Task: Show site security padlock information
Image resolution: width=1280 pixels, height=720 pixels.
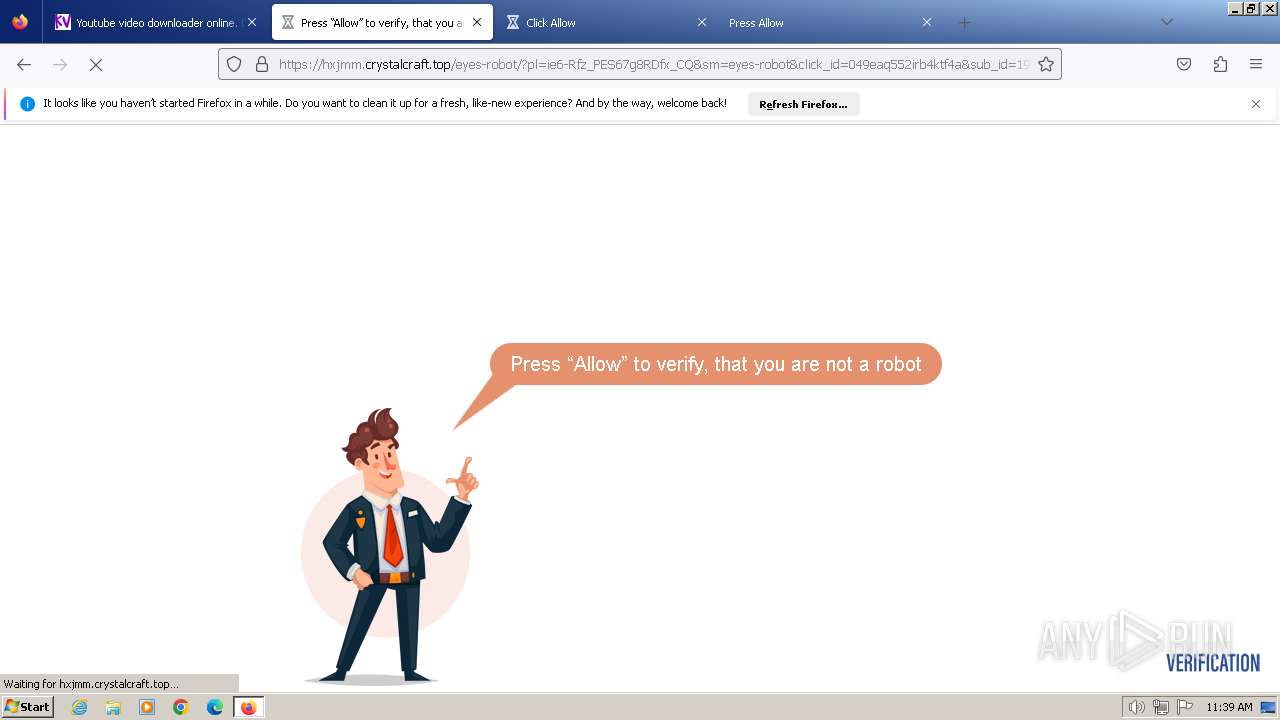Action: [262, 64]
